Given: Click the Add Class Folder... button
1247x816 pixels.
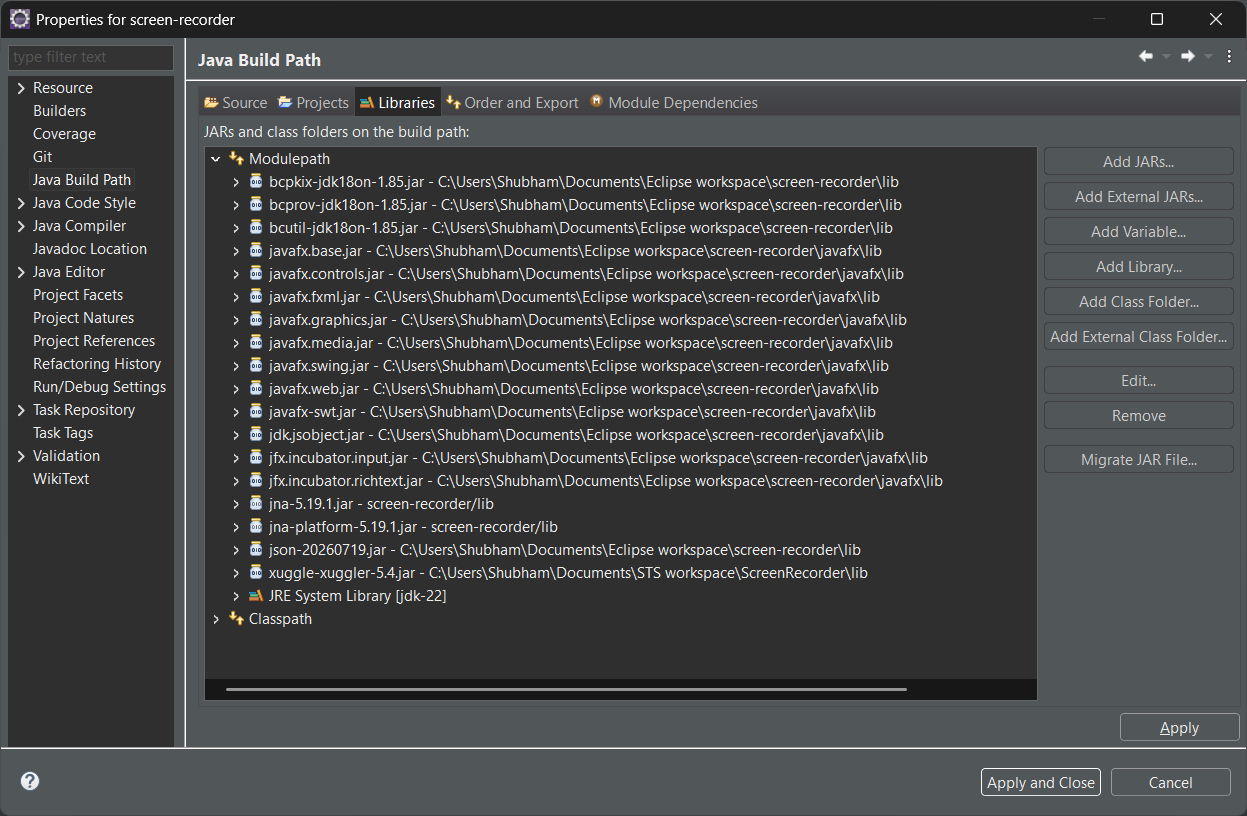Looking at the screenshot, I should click(x=1138, y=302).
